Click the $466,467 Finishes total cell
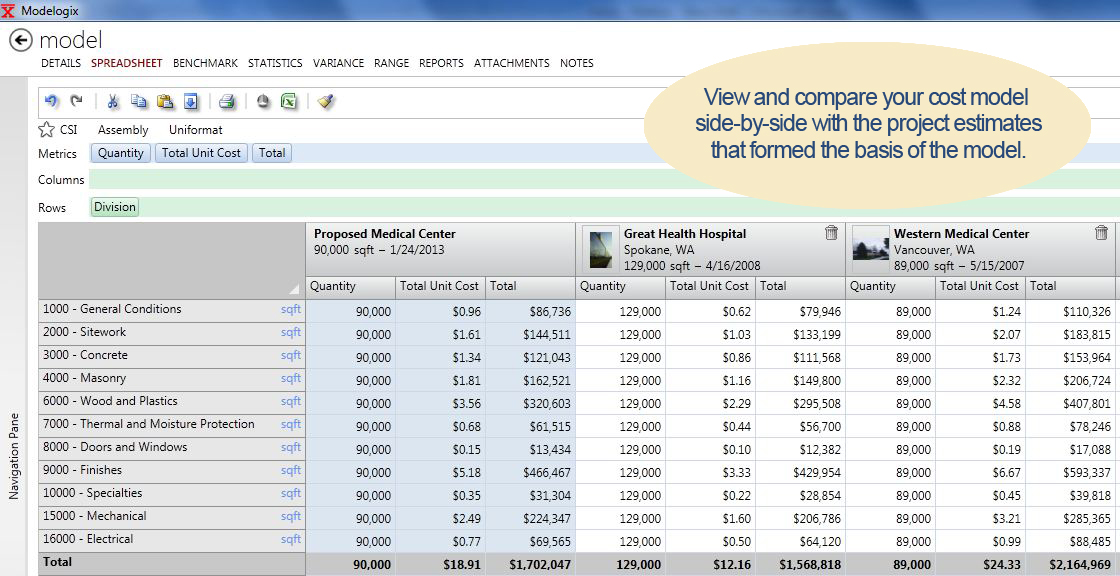The image size is (1120, 576). click(530, 472)
